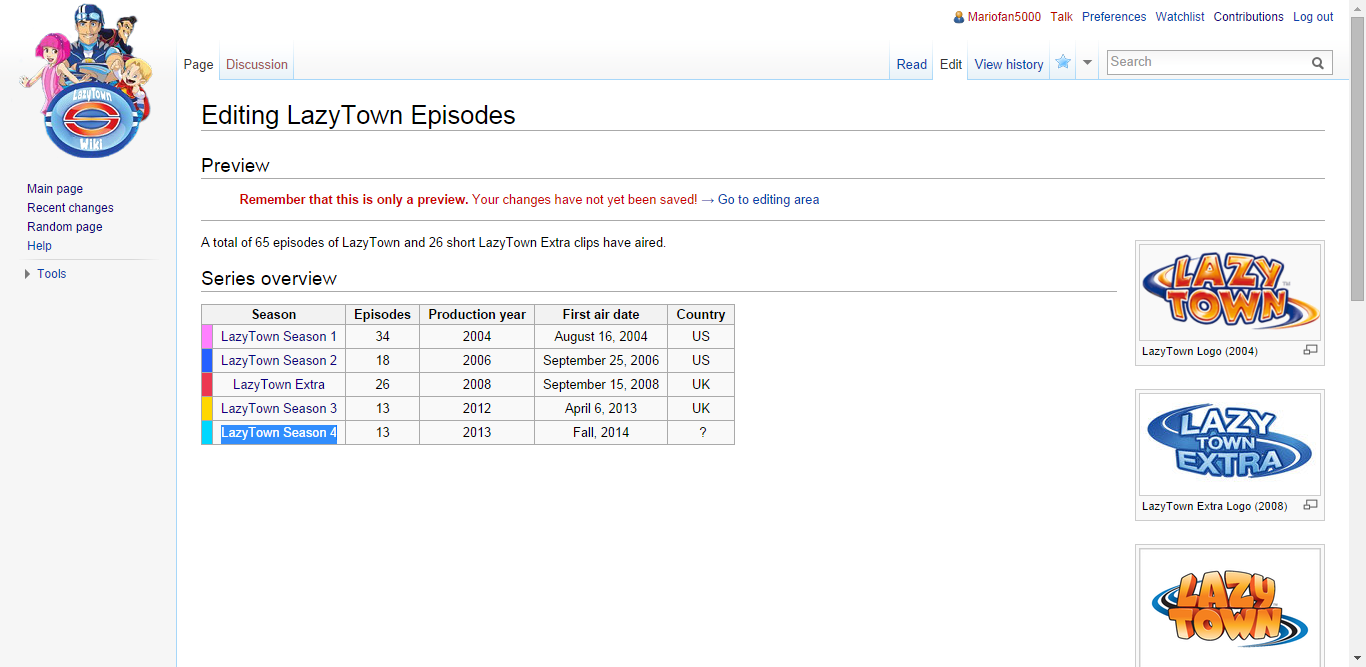Click the Search input field
Image resolution: width=1366 pixels, height=667 pixels.
coord(1207,62)
